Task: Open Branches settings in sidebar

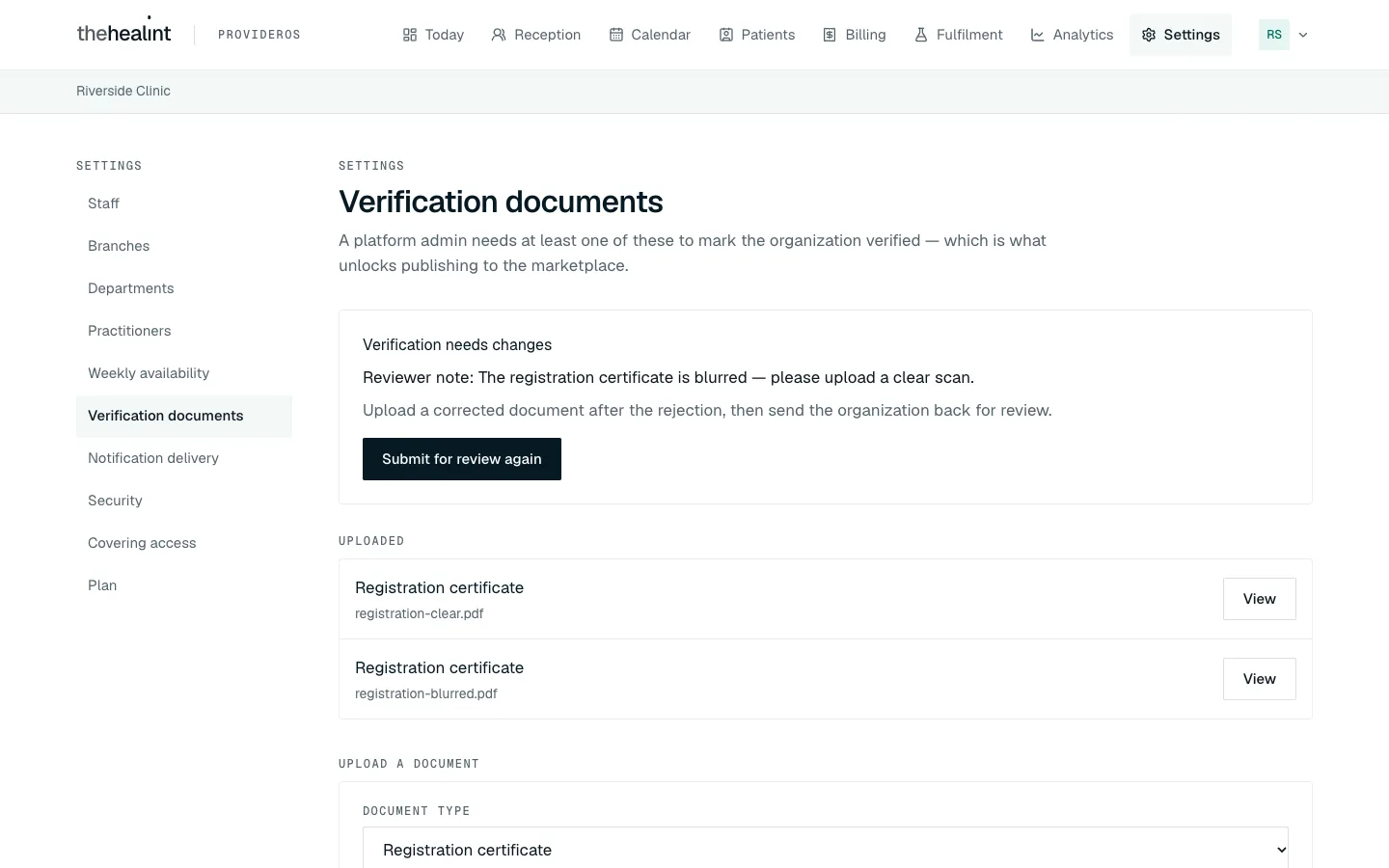Action: point(184,246)
